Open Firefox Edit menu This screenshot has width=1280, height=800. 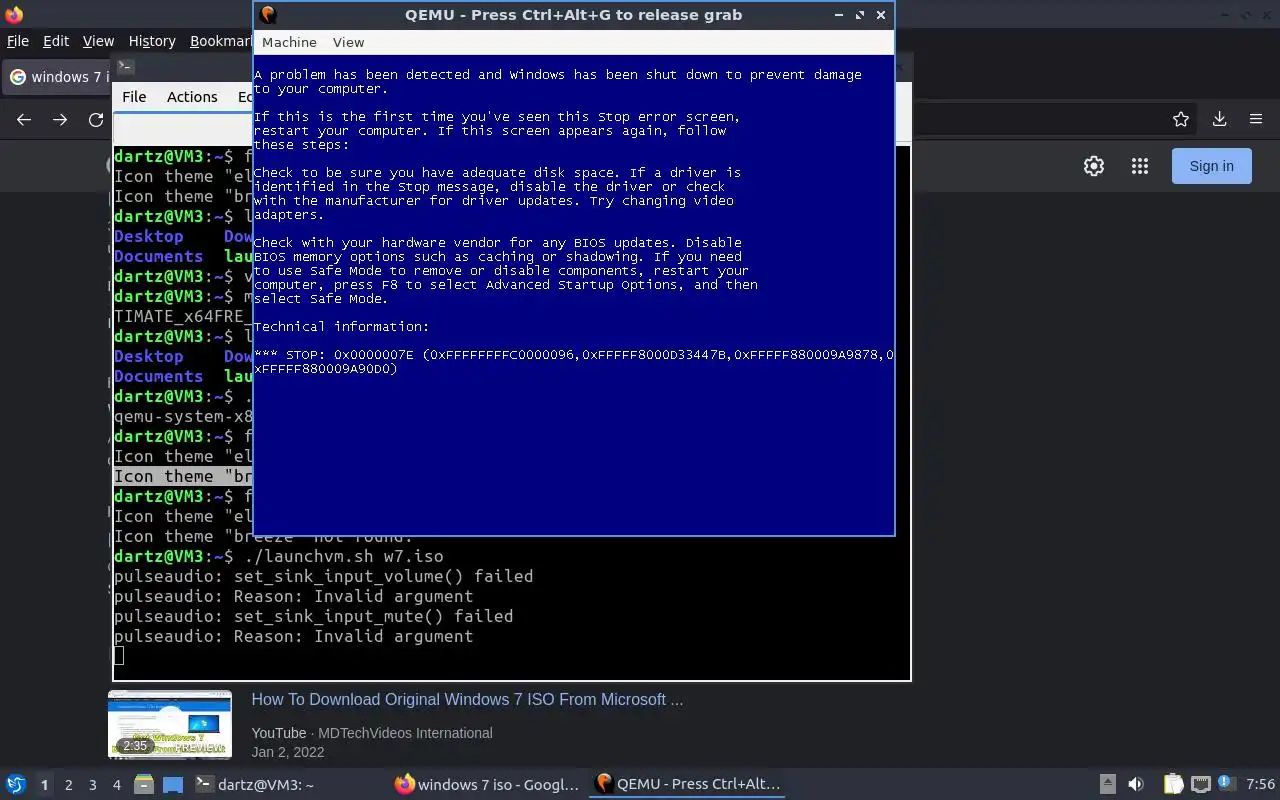click(x=56, y=41)
